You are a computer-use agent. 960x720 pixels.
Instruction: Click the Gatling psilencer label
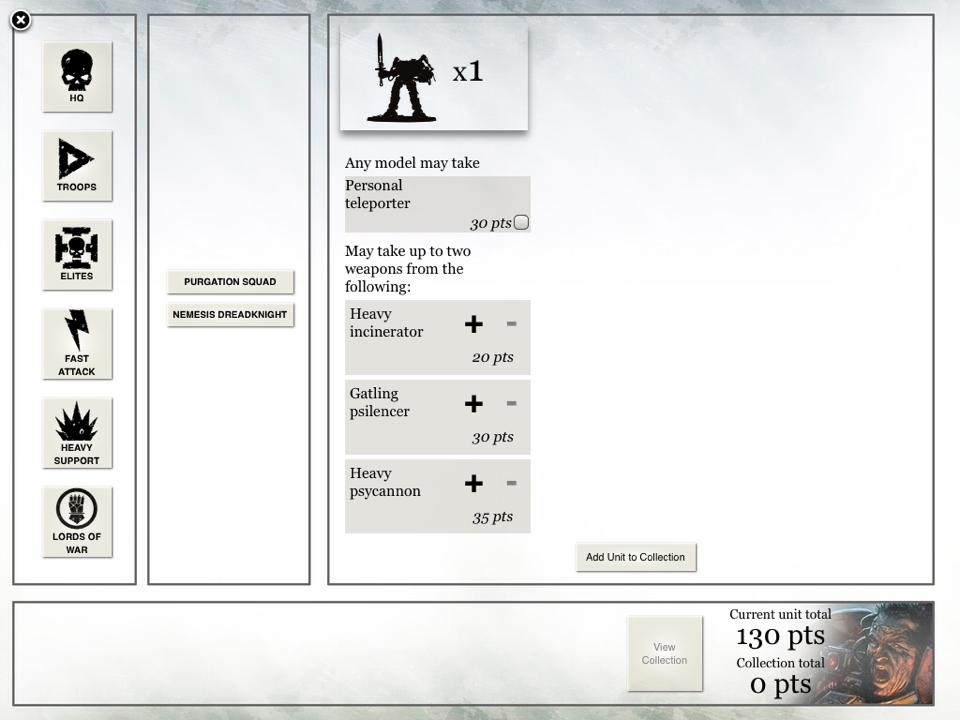tap(380, 402)
